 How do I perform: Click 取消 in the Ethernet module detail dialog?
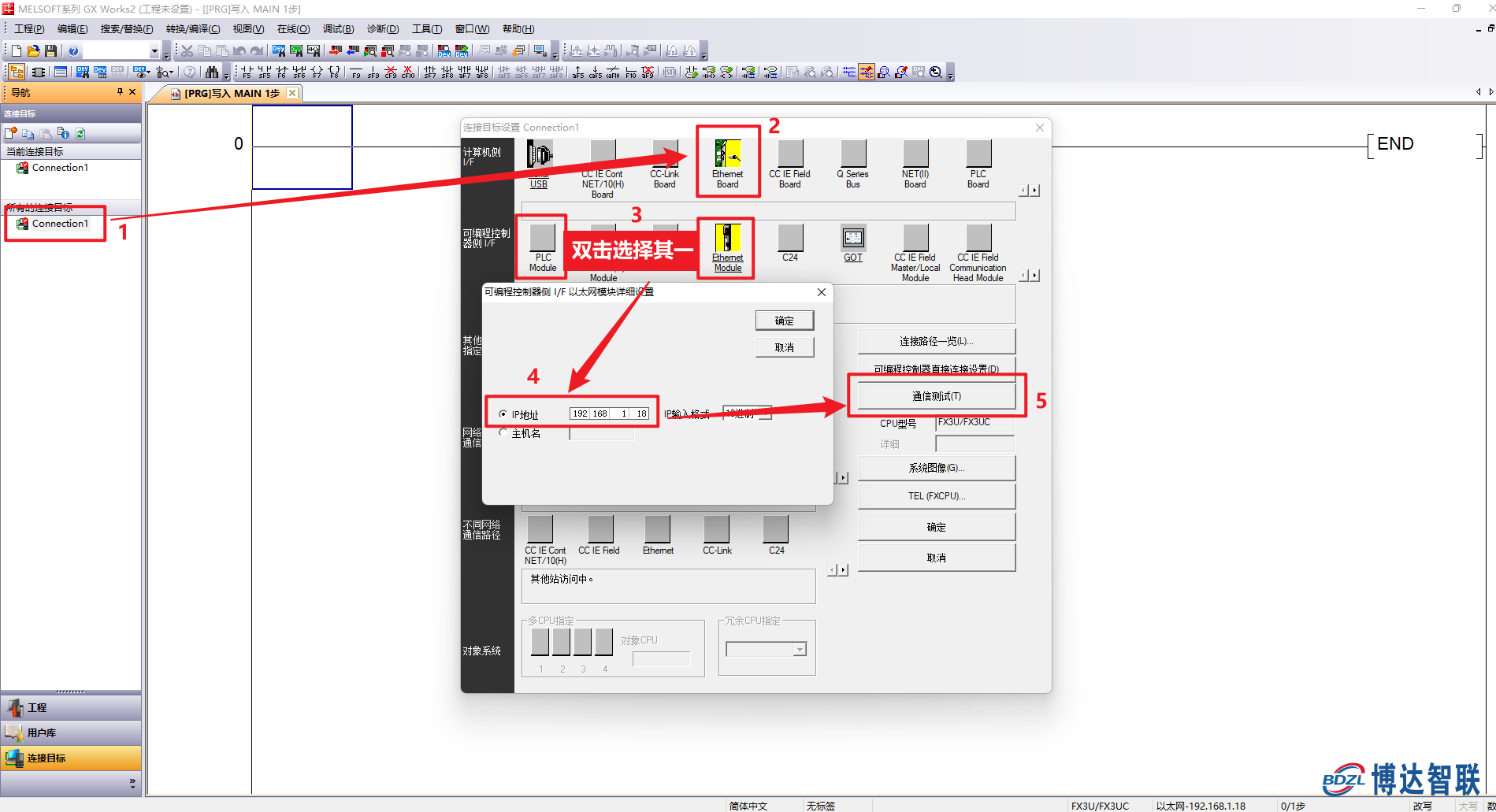785,347
